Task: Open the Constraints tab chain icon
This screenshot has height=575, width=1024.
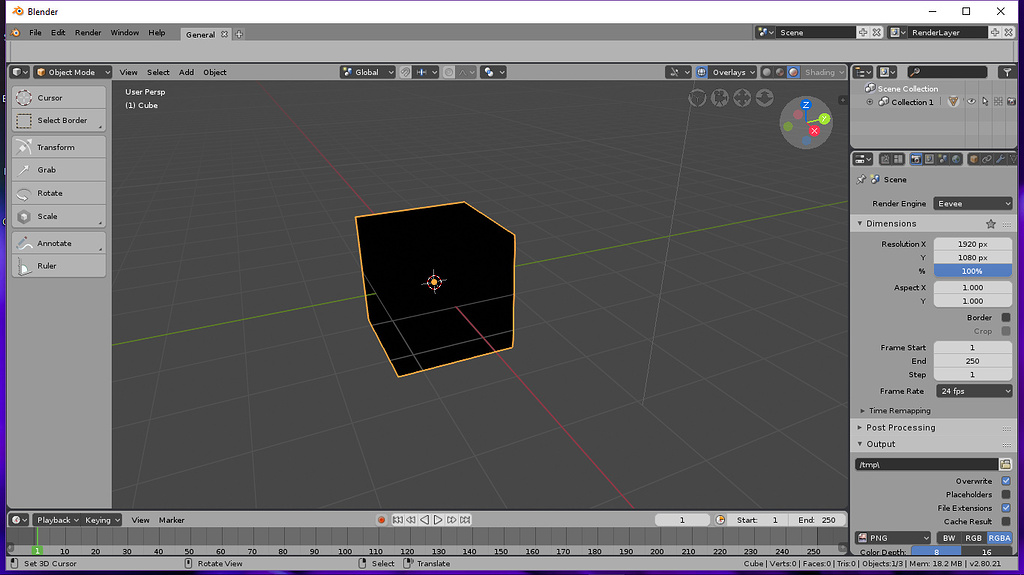Action: pos(986,159)
